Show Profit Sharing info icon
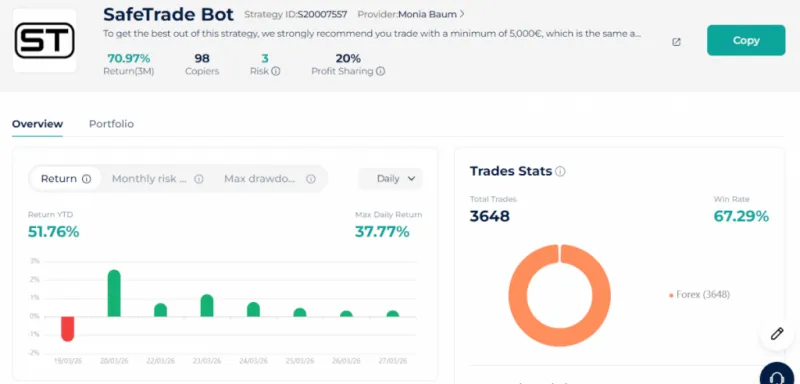This screenshot has width=800, height=384. point(380,71)
